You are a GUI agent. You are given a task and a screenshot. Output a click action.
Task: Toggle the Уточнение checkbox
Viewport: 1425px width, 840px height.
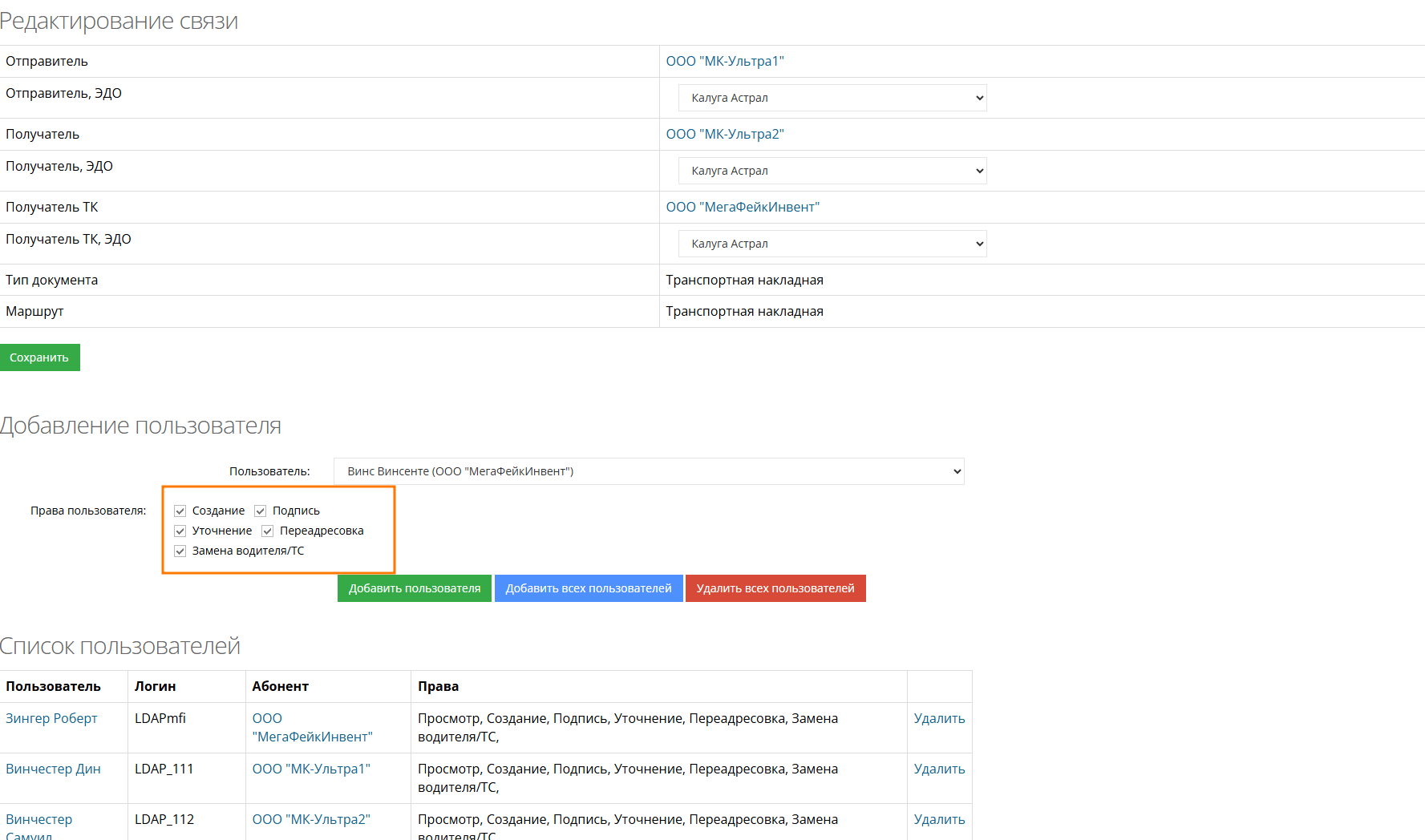tap(180, 531)
